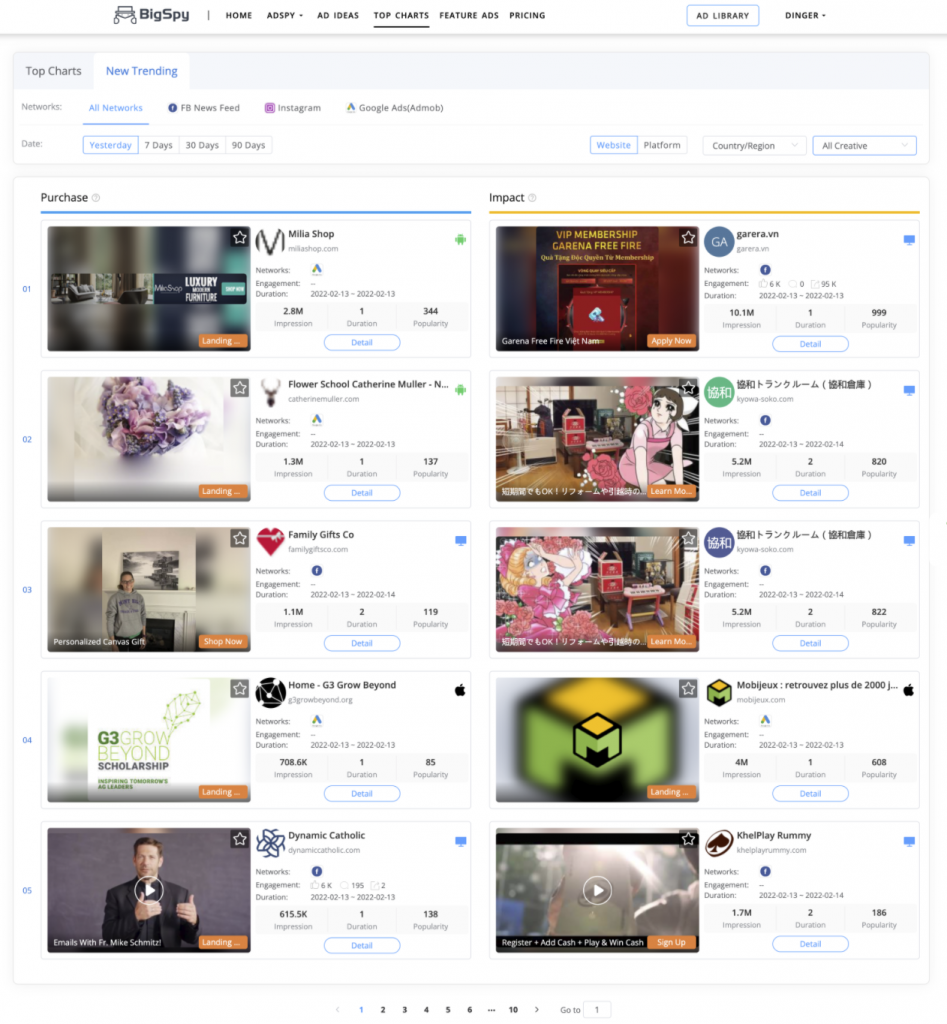947x1024 pixels.
Task: Click the Apple icon on G3 Grow Beyond card
Action: pyautogui.click(x=460, y=690)
